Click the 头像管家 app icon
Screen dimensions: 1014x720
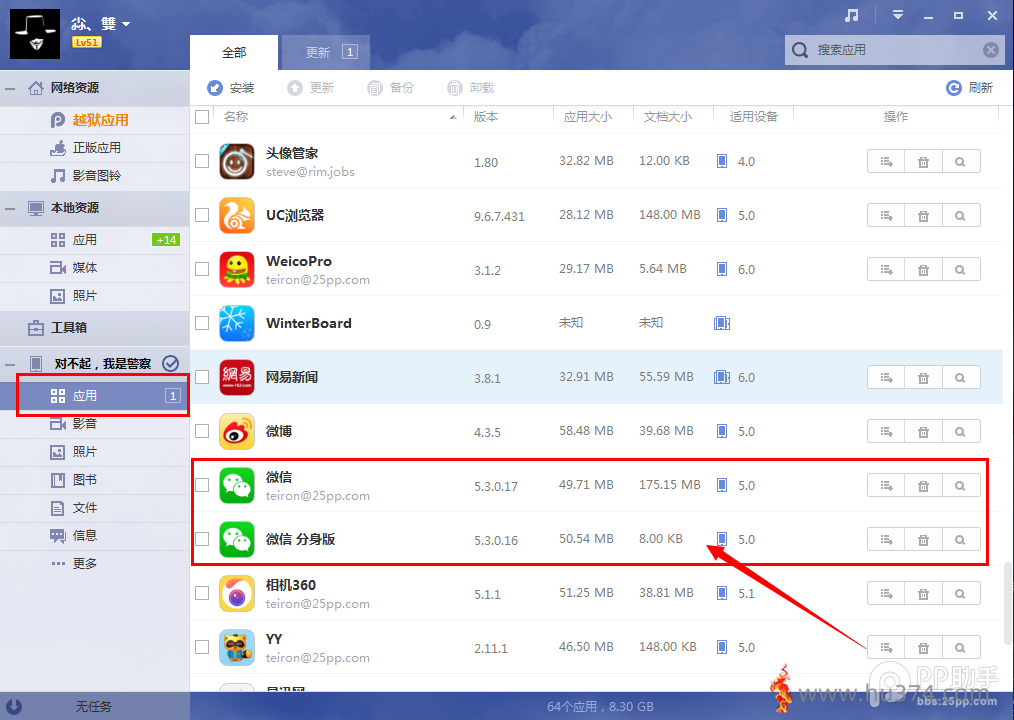[x=237, y=161]
